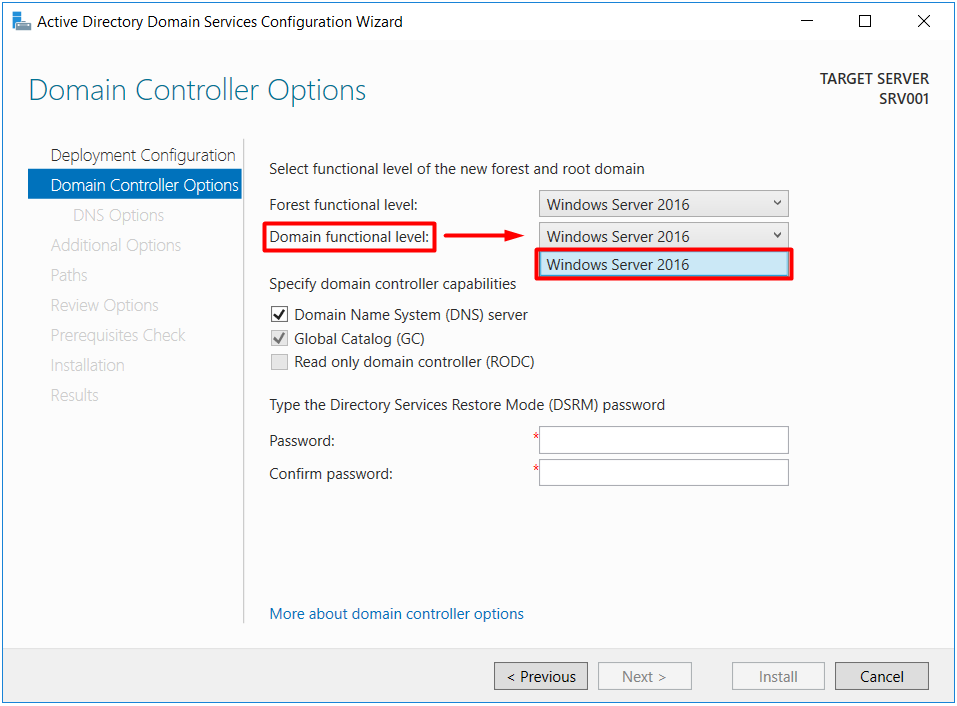The height and width of the screenshot is (706, 957).
Task: Click 'Select functional level of the new forest' text
Action: (457, 169)
